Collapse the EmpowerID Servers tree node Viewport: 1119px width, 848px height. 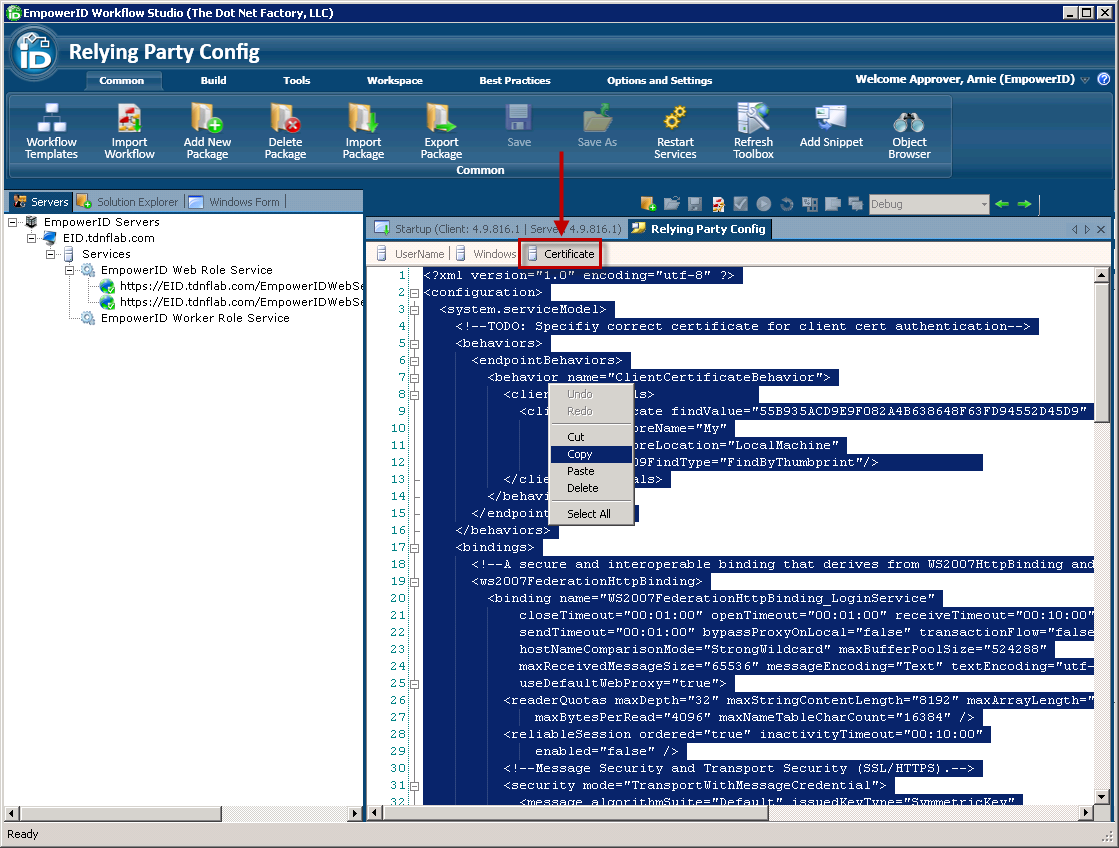13,222
